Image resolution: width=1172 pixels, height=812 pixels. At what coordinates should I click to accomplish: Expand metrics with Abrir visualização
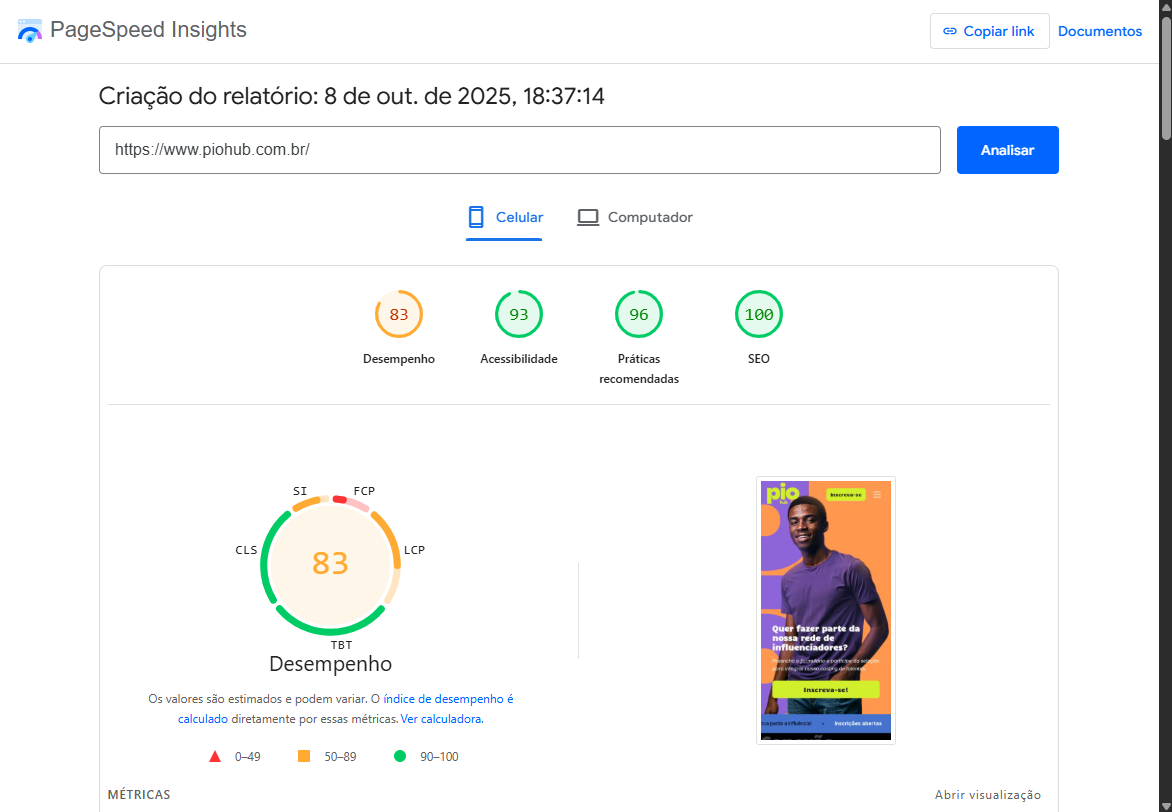[987, 795]
